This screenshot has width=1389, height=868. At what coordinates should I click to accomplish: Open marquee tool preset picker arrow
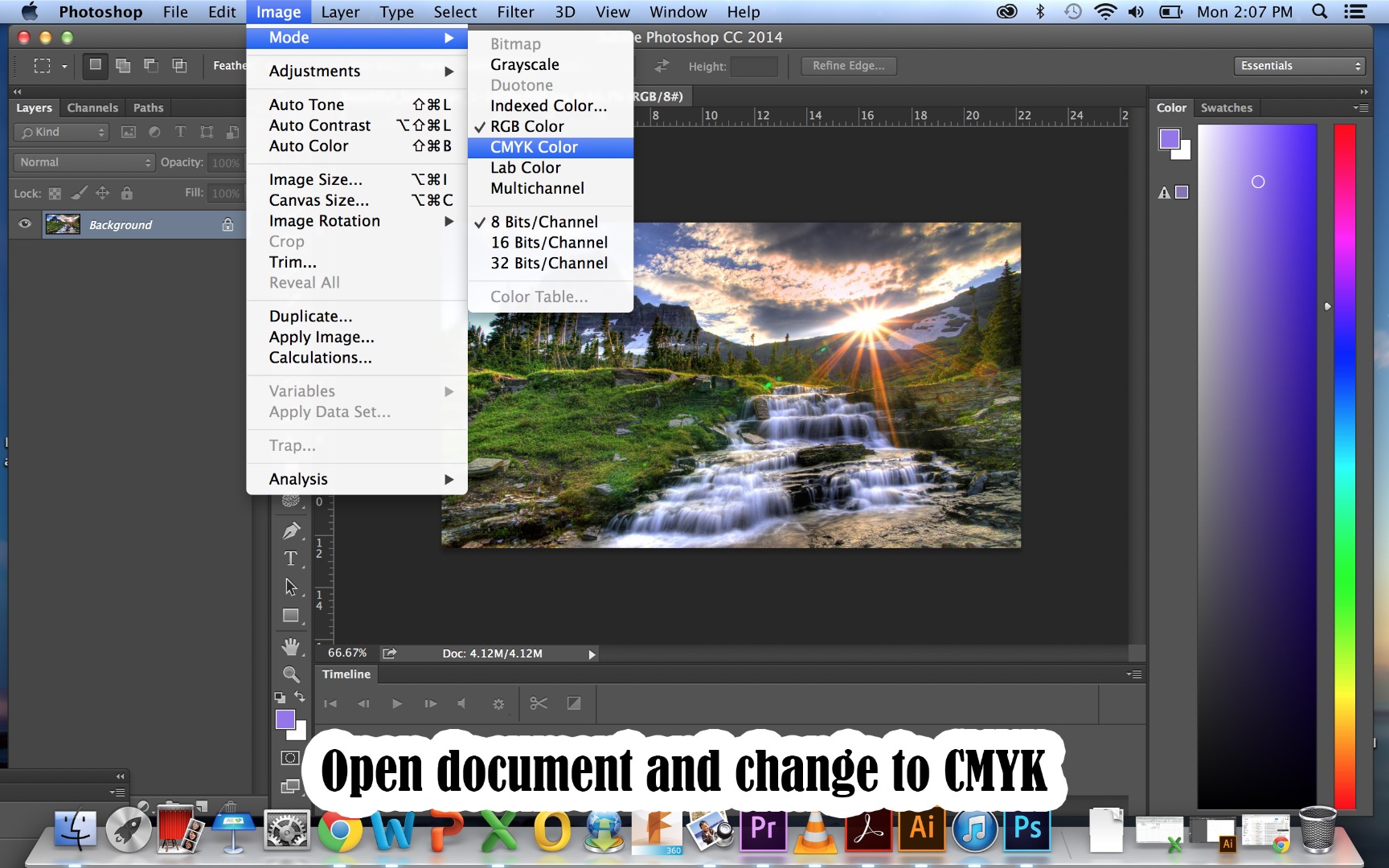[64, 67]
